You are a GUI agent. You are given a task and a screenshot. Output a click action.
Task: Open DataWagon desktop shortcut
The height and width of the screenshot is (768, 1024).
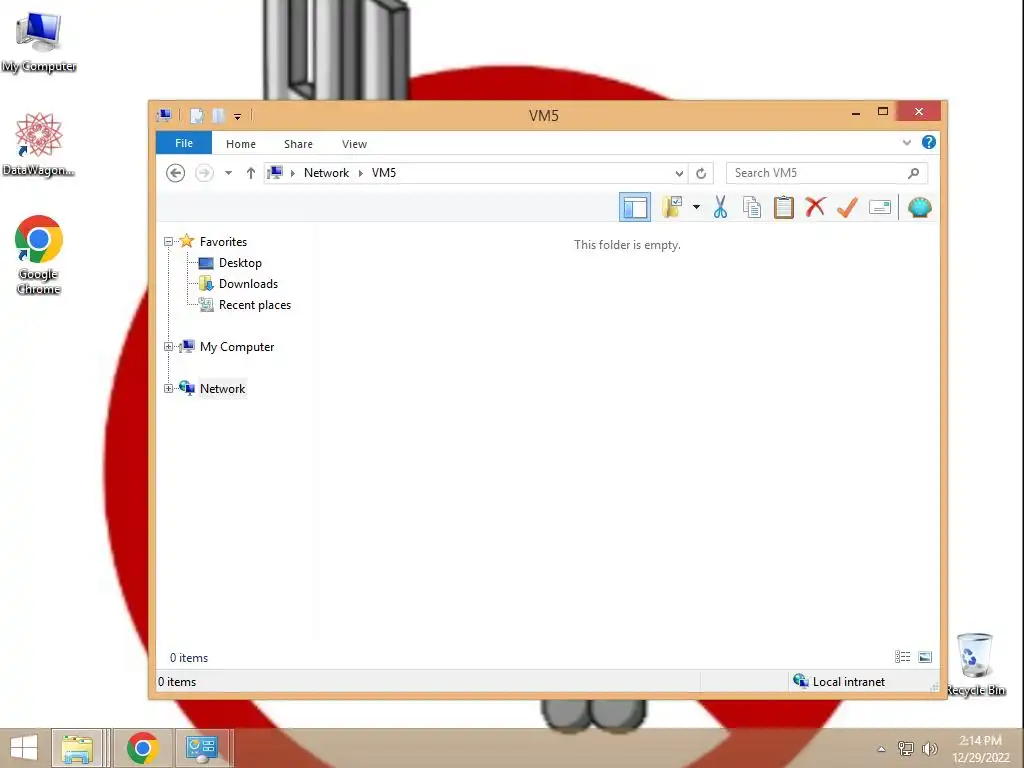click(39, 145)
